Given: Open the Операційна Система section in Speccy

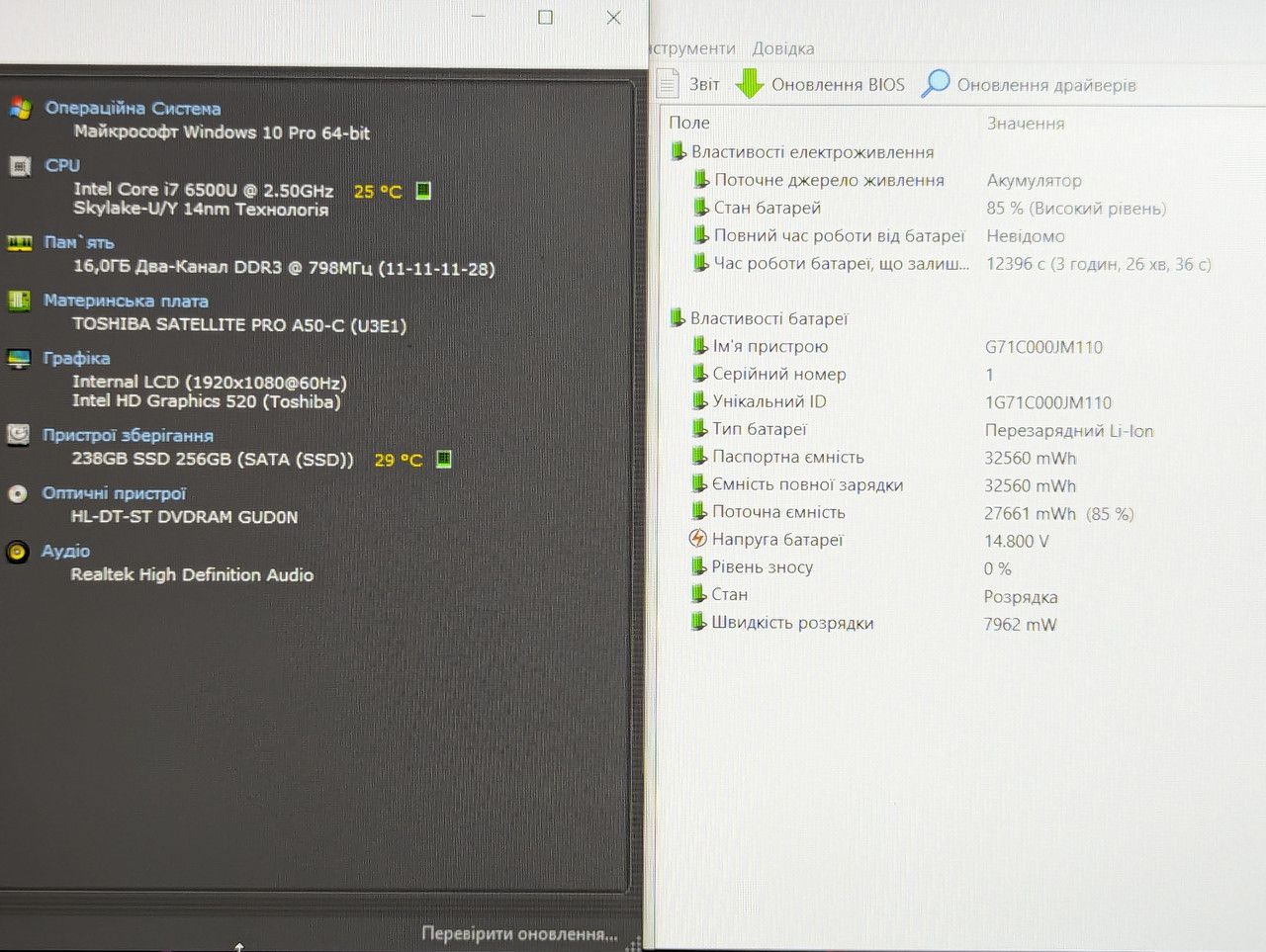Looking at the screenshot, I should tap(133, 109).
